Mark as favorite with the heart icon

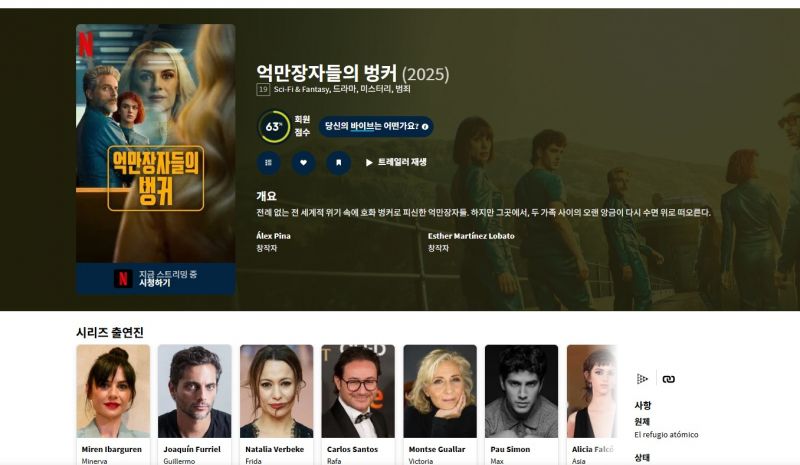(304, 163)
